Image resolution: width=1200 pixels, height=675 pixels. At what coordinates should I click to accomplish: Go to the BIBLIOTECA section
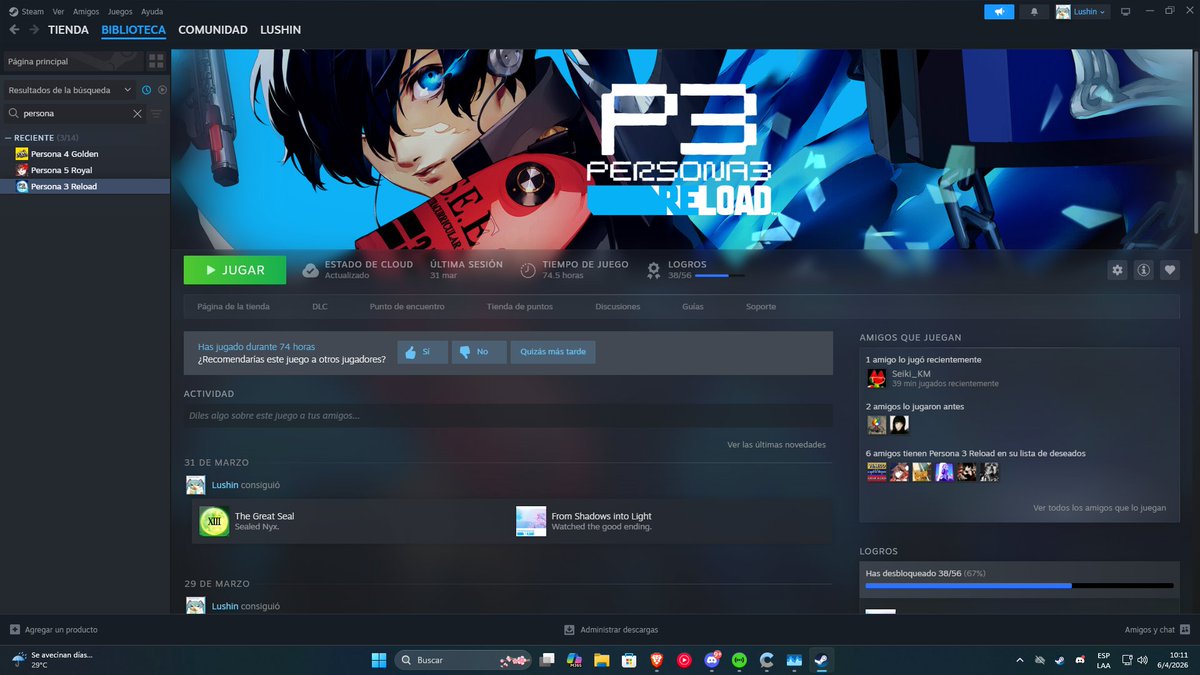[x=133, y=30]
